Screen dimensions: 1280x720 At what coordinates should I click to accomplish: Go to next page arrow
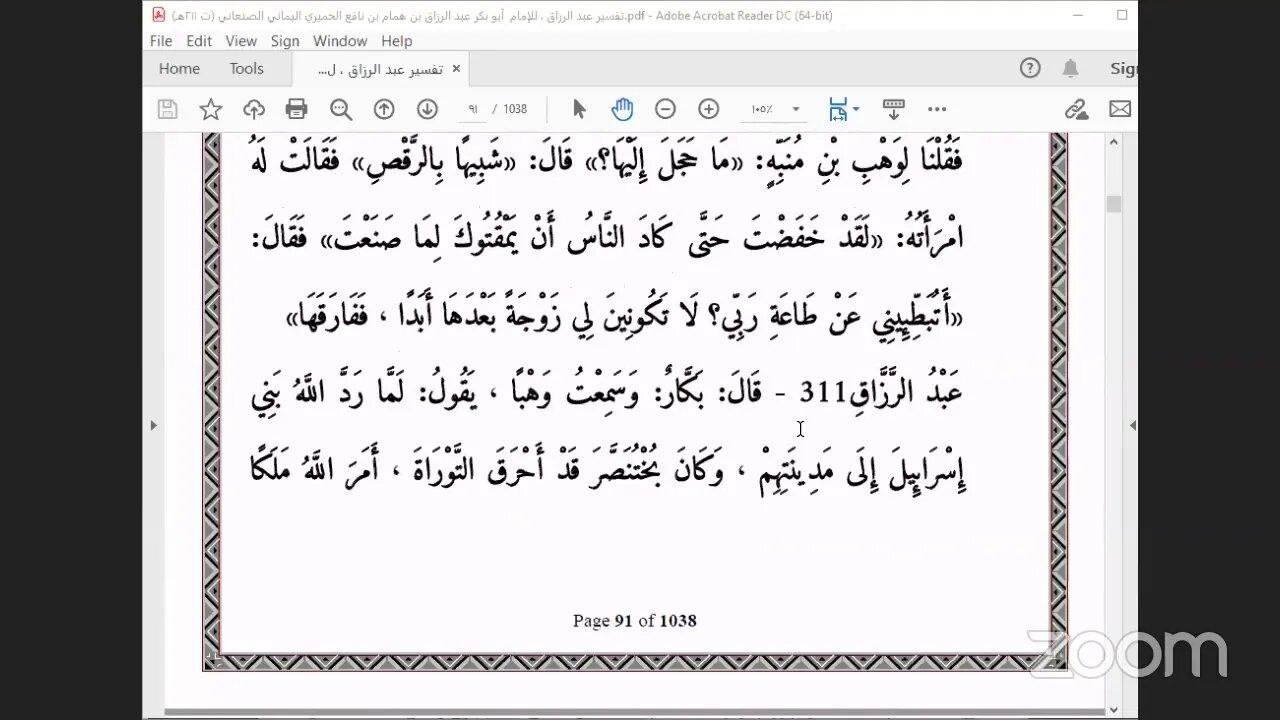[x=427, y=110]
